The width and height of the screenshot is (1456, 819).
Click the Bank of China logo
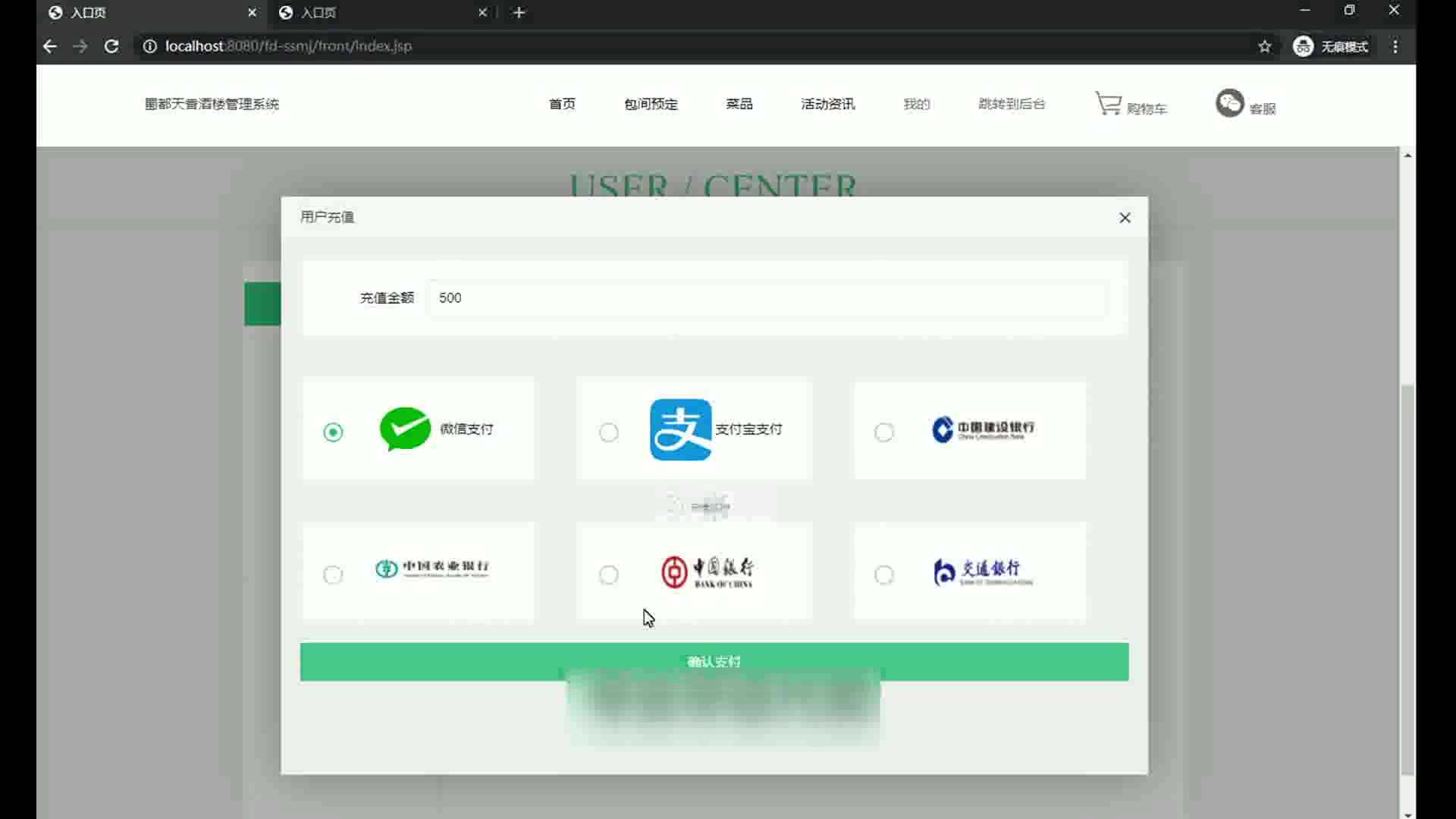(x=707, y=572)
